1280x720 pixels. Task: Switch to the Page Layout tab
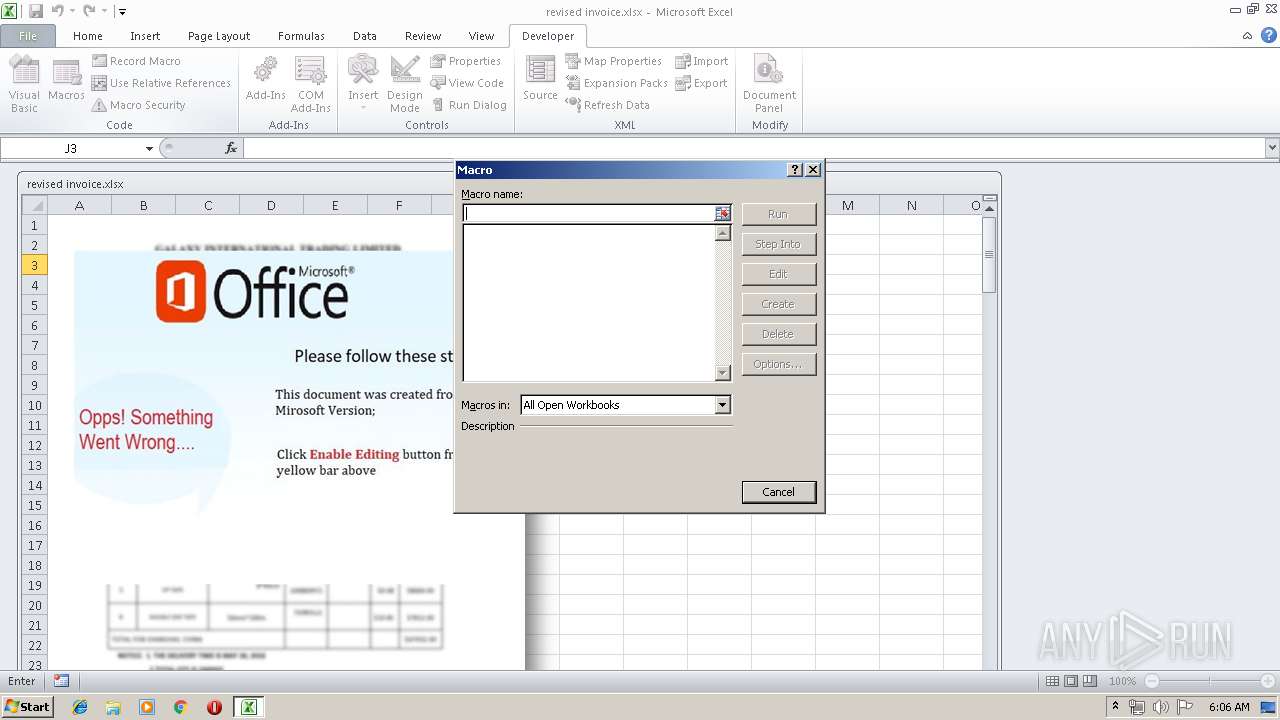tap(219, 36)
